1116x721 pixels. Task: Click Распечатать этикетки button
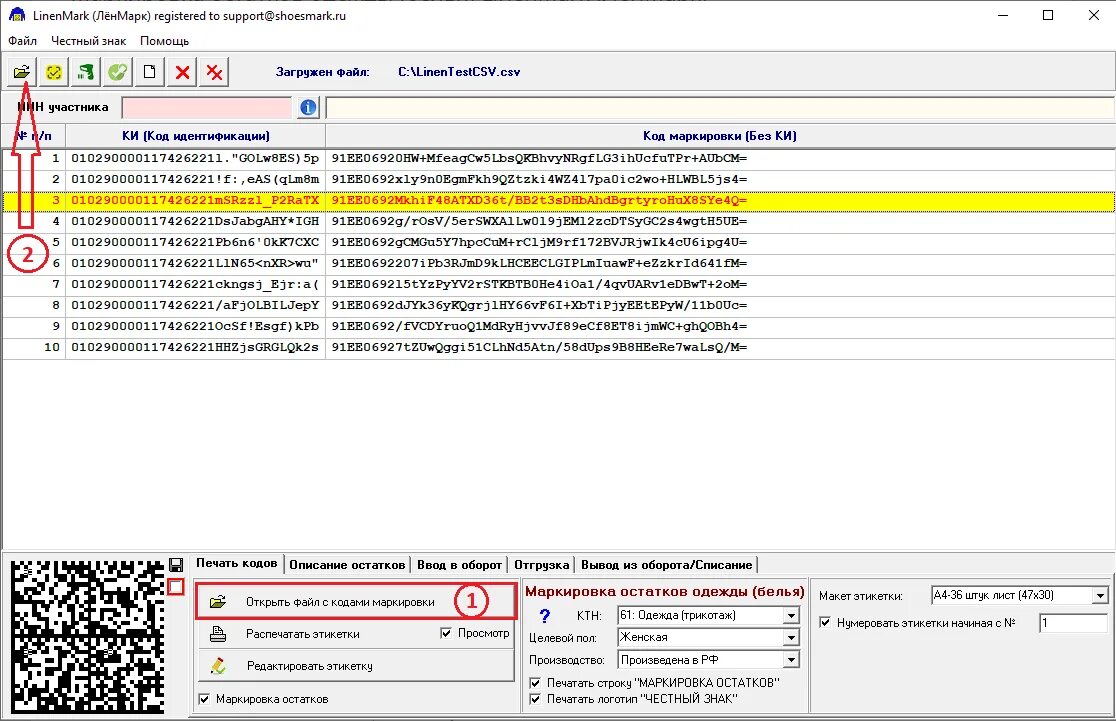coord(317,633)
